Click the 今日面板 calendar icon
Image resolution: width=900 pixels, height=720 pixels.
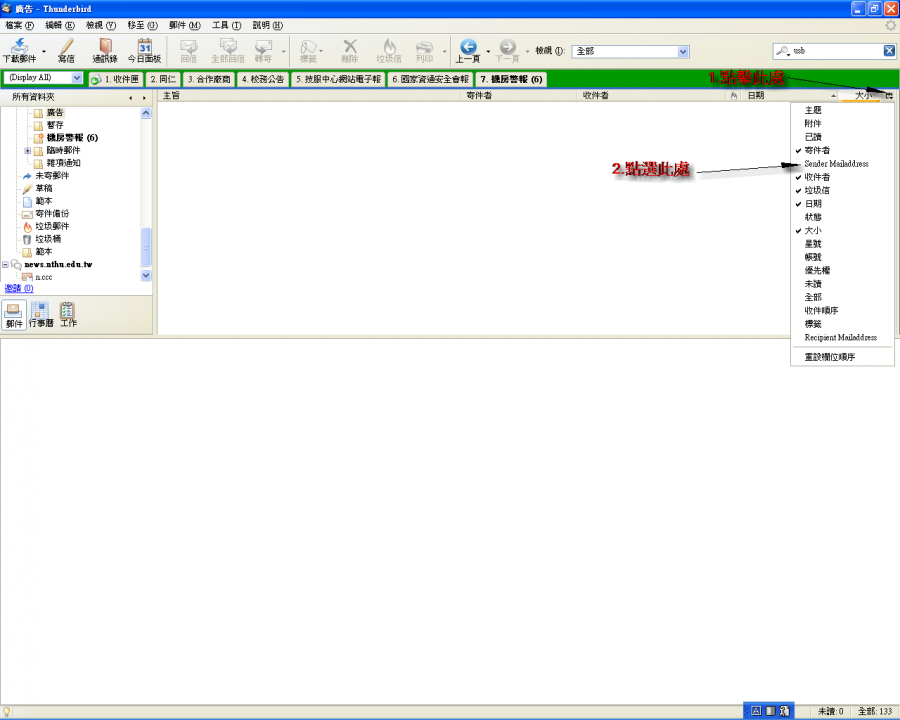click(x=144, y=46)
